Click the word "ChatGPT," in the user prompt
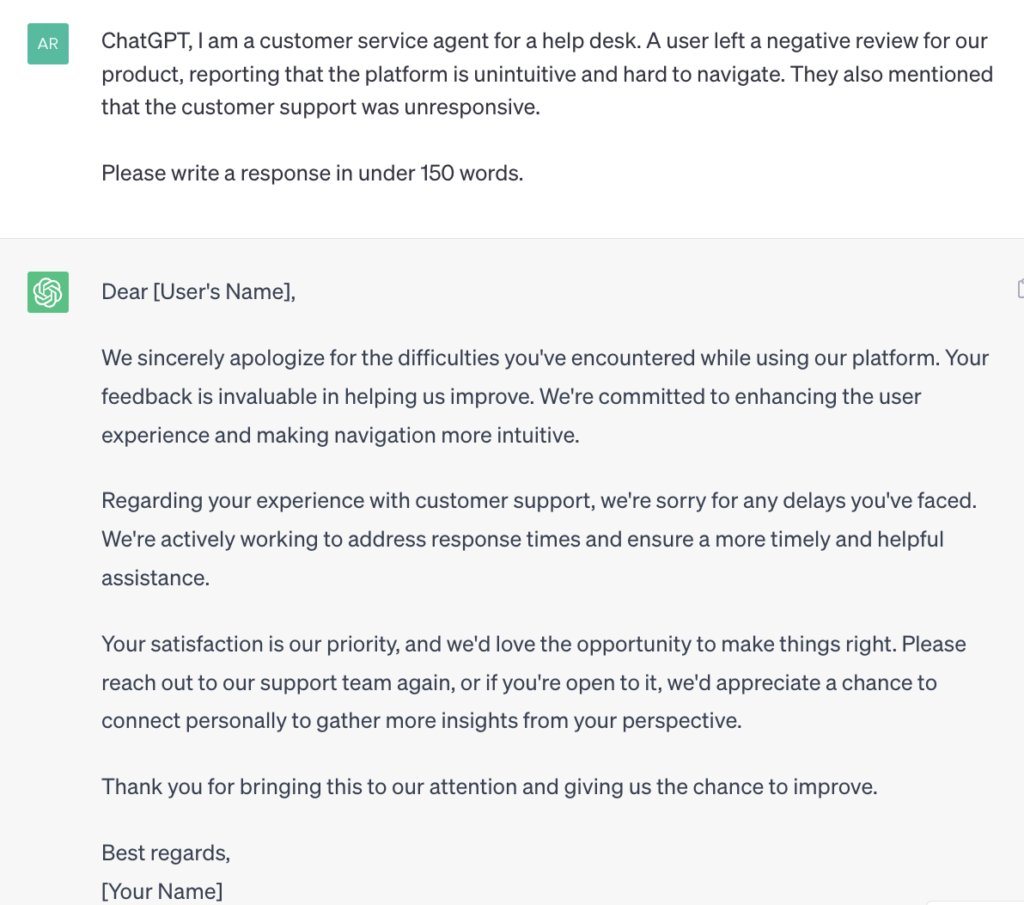The height and width of the screenshot is (905, 1024). point(147,41)
